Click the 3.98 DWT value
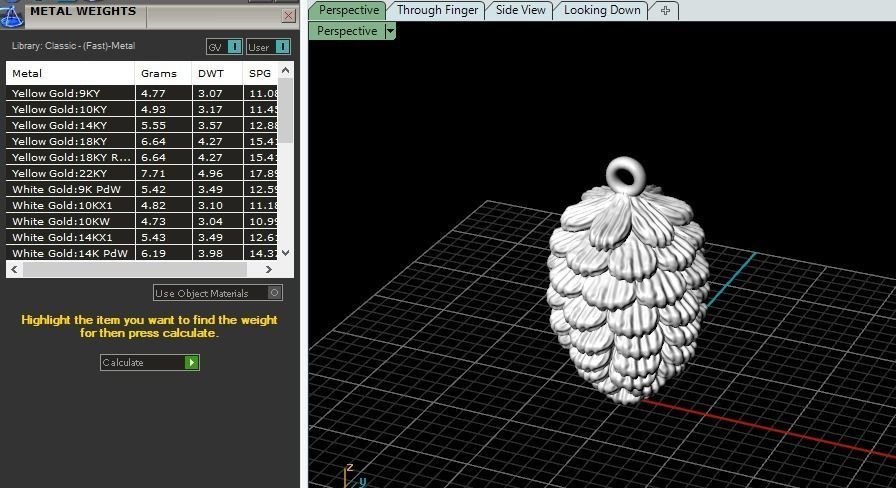Screen dimensions: 896x488 point(210,253)
